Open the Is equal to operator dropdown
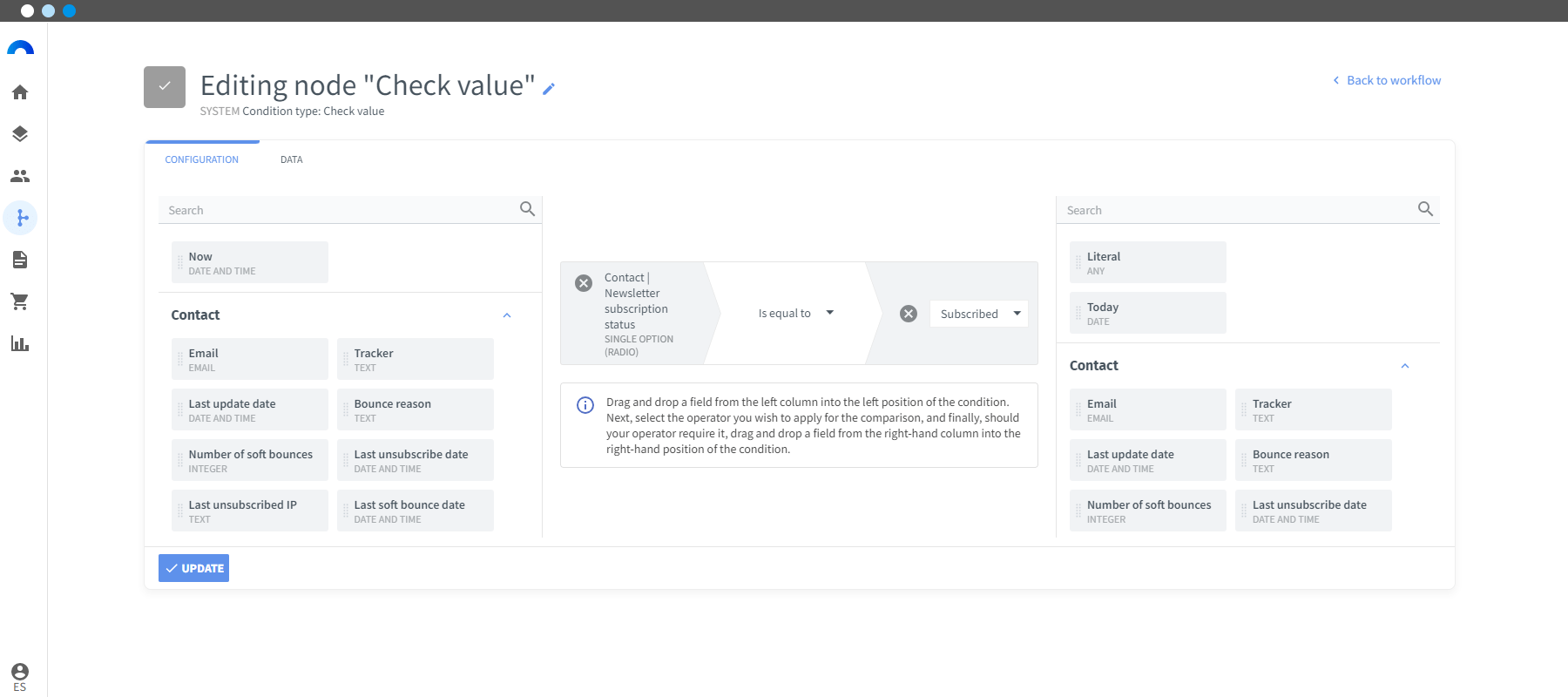The width and height of the screenshot is (1568, 697). 795,314
